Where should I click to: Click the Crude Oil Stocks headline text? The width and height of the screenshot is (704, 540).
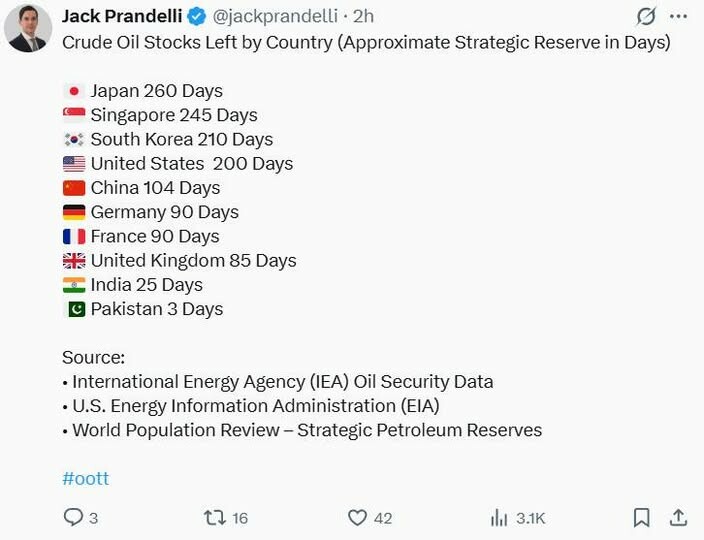(366, 43)
